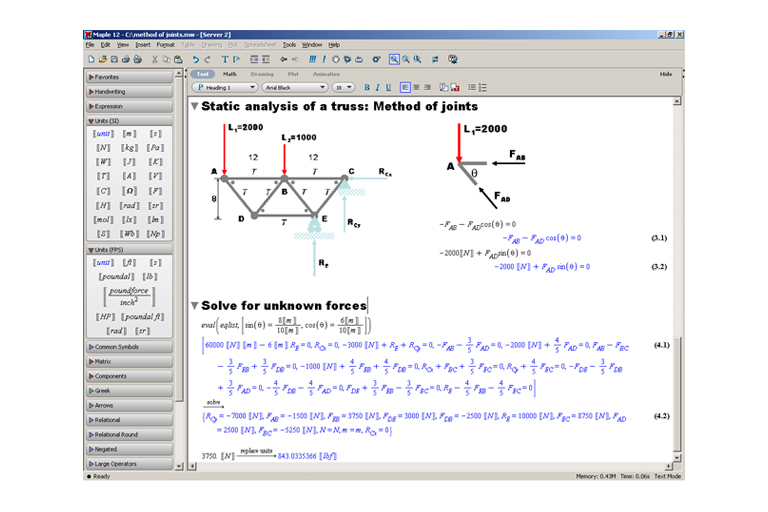This screenshot has height=512, width=768.
Task: Open the paragraph style Heading 1 dropdown
Action: 225,87
